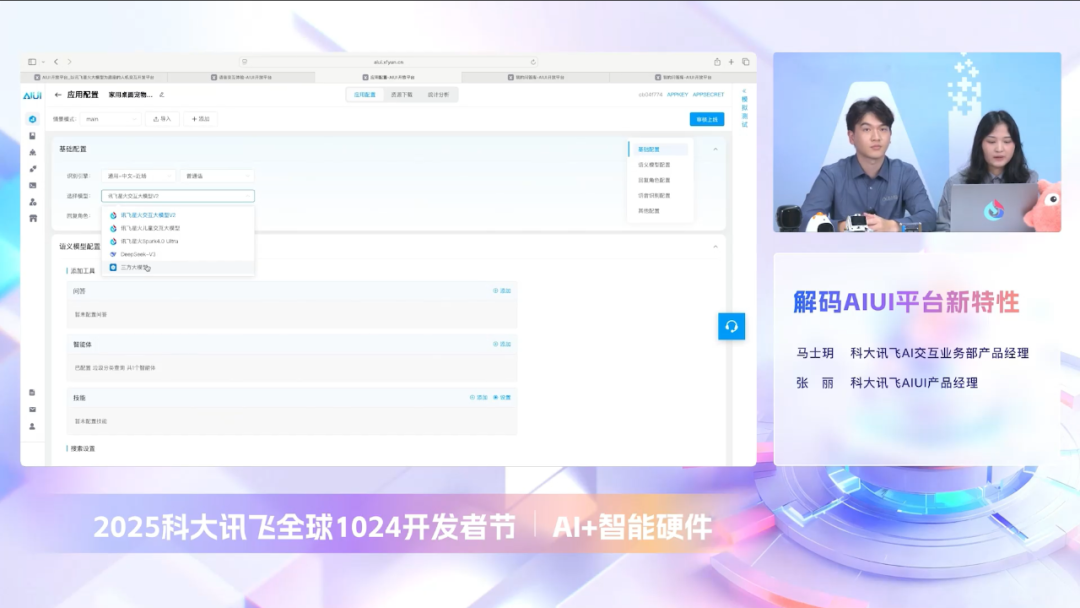Collapse the 选择模型 model dropdown
Viewport: 1080px width, 608px height.
[x=178, y=196]
